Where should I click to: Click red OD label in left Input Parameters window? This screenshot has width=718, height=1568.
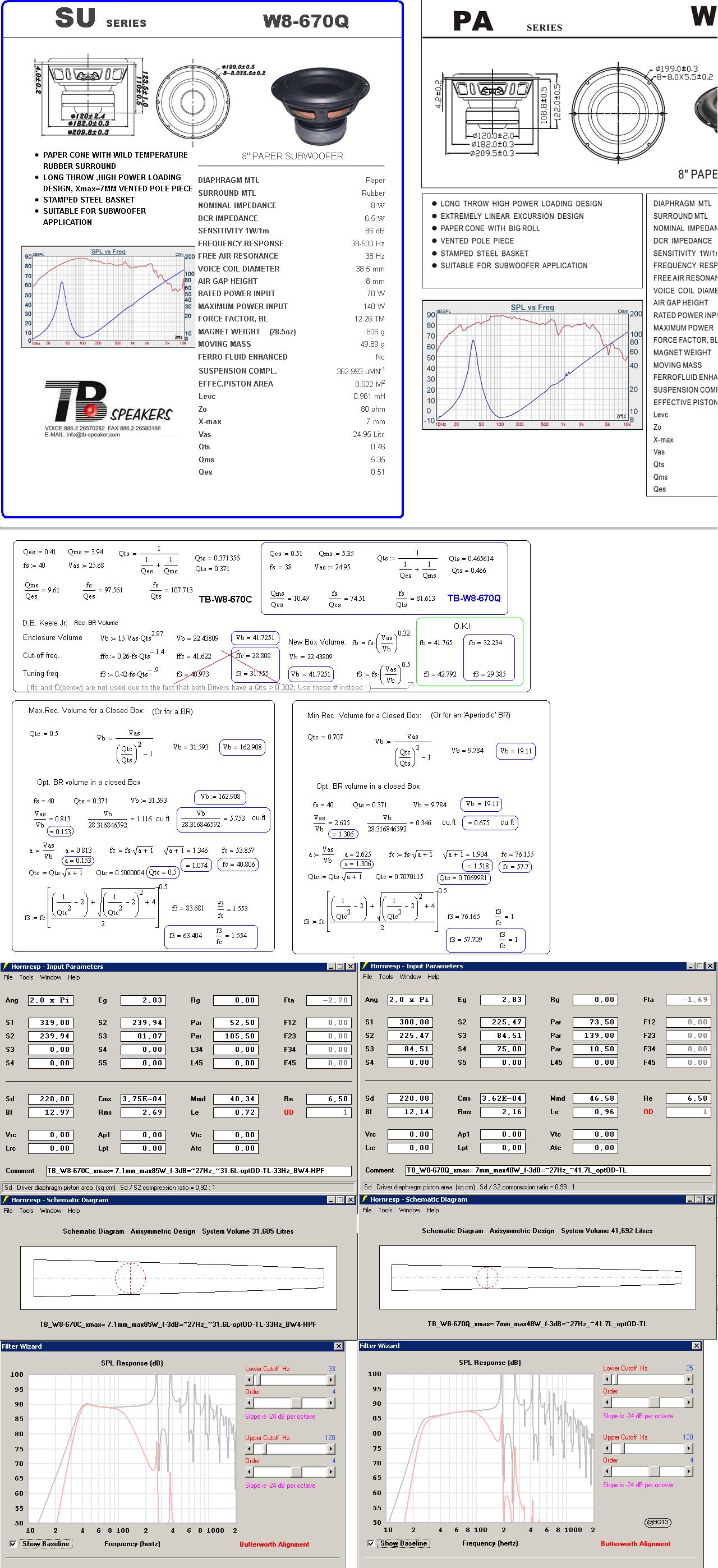pyautogui.click(x=288, y=1112)
